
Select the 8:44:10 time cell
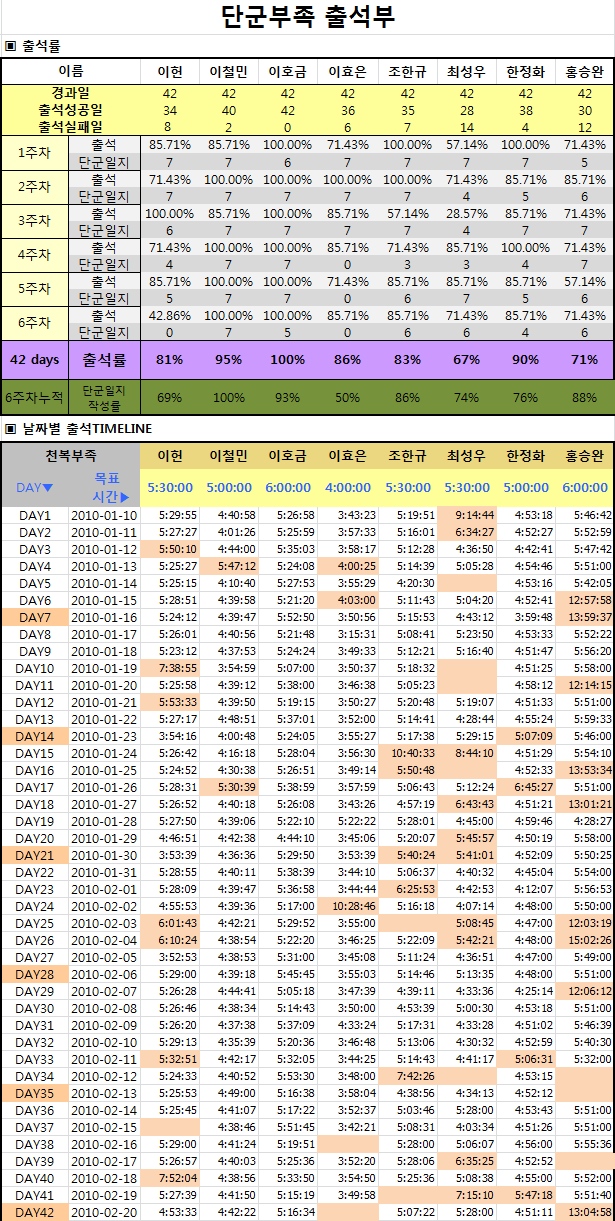tap(466, 753)
